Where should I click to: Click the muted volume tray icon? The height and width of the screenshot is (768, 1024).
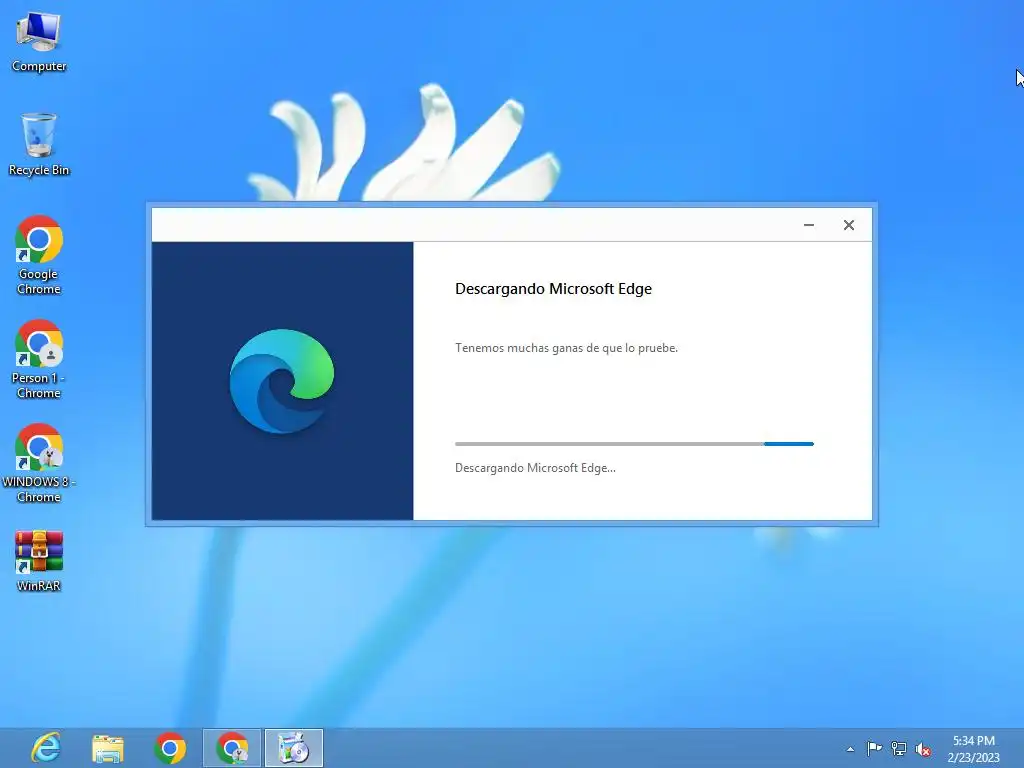923,749
